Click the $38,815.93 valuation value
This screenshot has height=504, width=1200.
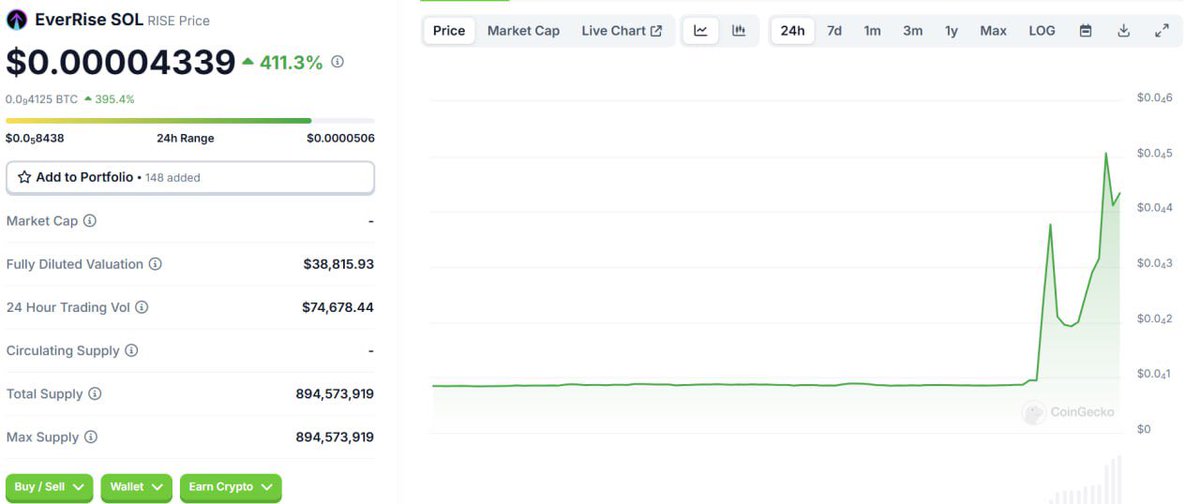[339, 264]
